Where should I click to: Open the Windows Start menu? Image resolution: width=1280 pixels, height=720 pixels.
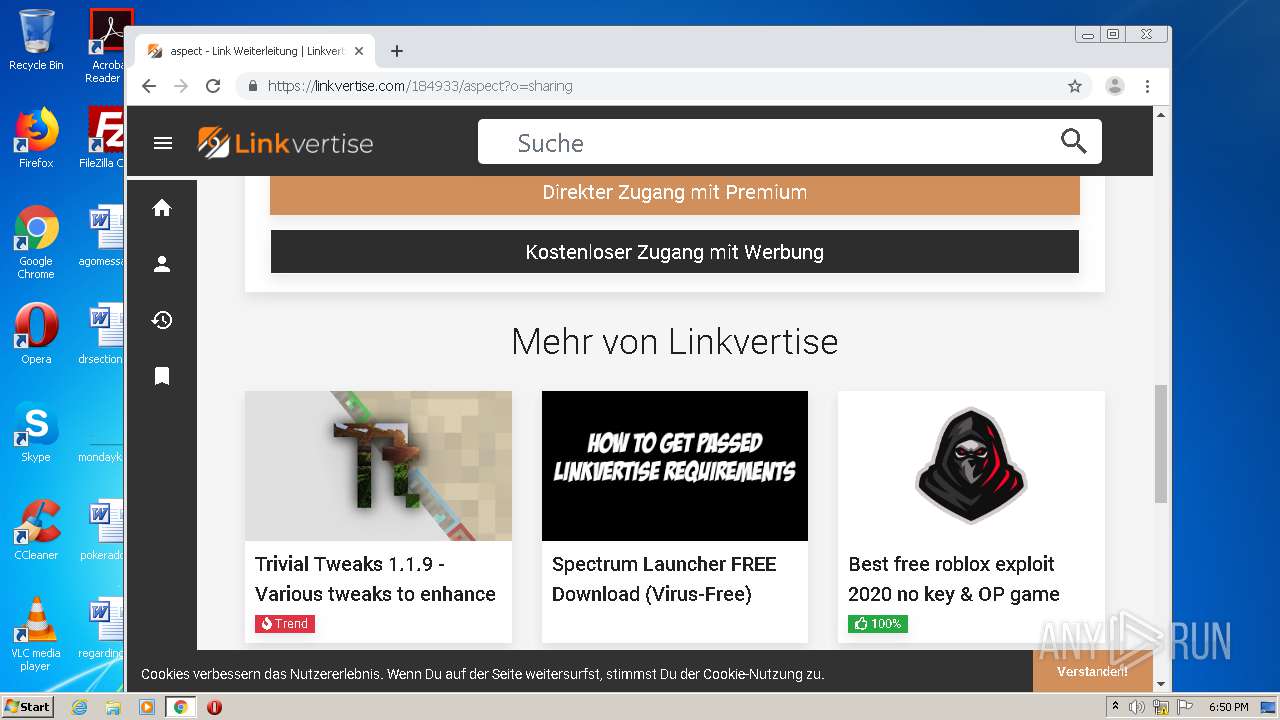[28, 707]
